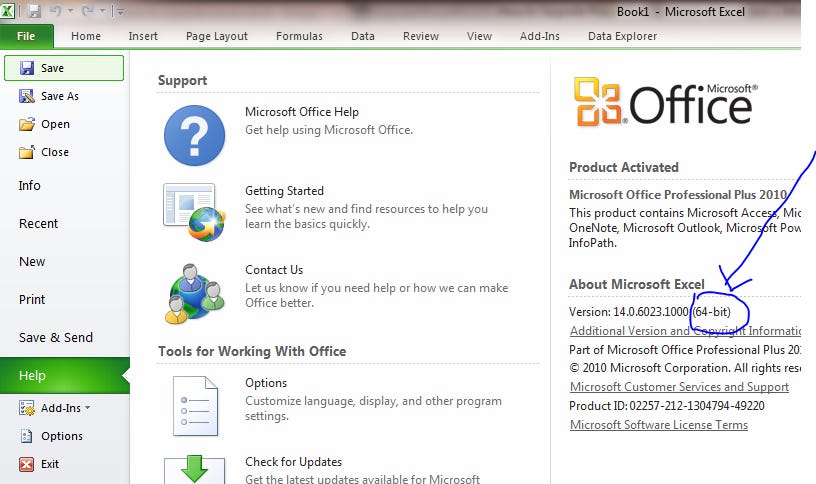
Task: Switch to the Insert ribbon tab
Action: [x=143, y=36]
